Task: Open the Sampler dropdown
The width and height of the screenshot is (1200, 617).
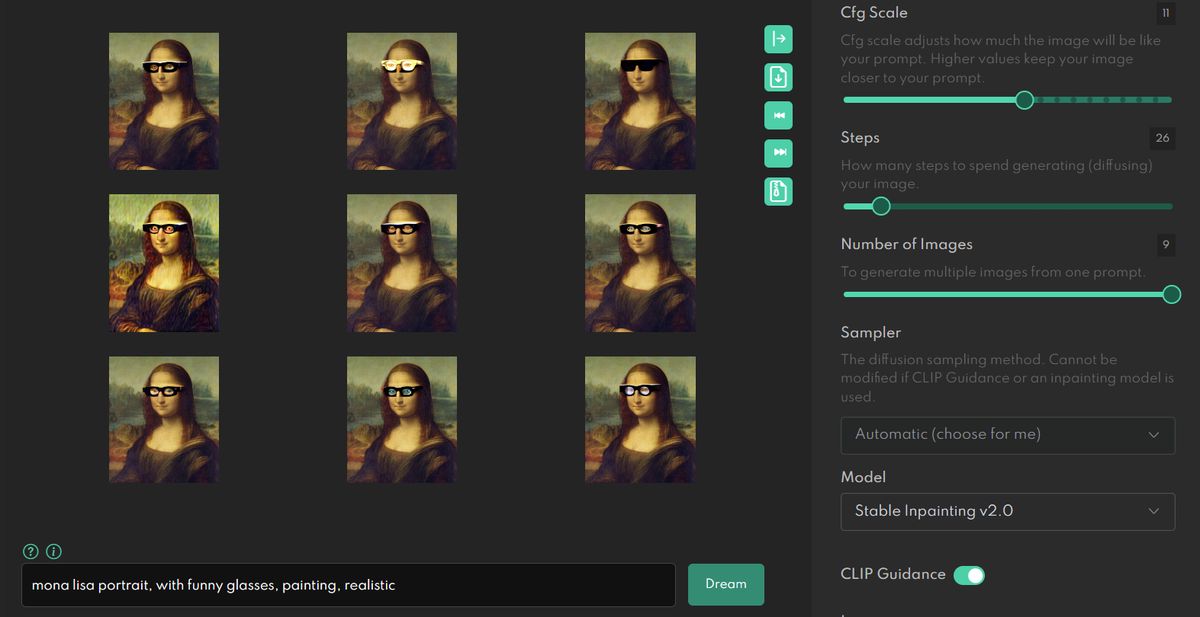Action: click(1007, 435)
